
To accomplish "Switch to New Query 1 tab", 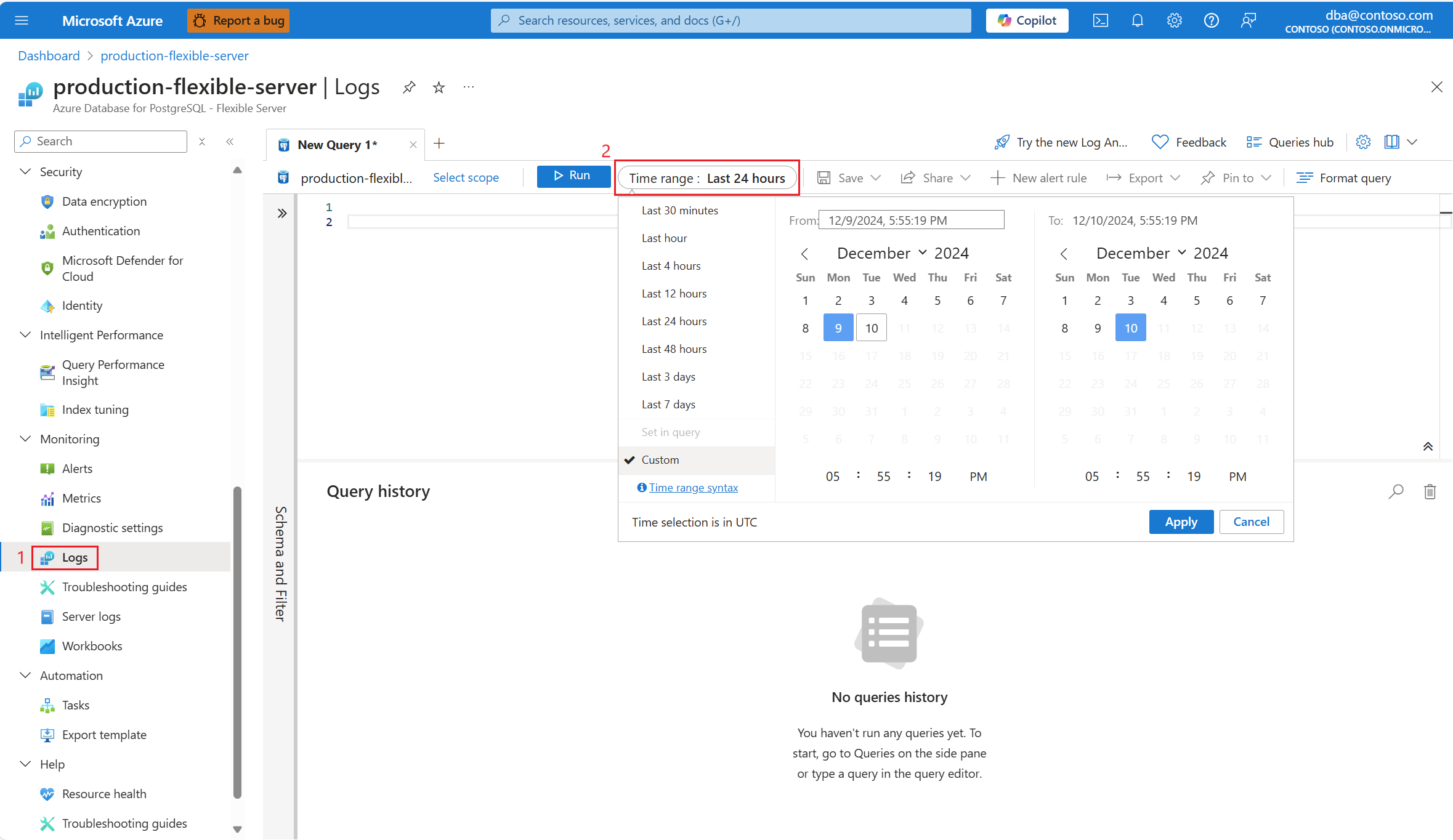I will [x=337, y=145].
